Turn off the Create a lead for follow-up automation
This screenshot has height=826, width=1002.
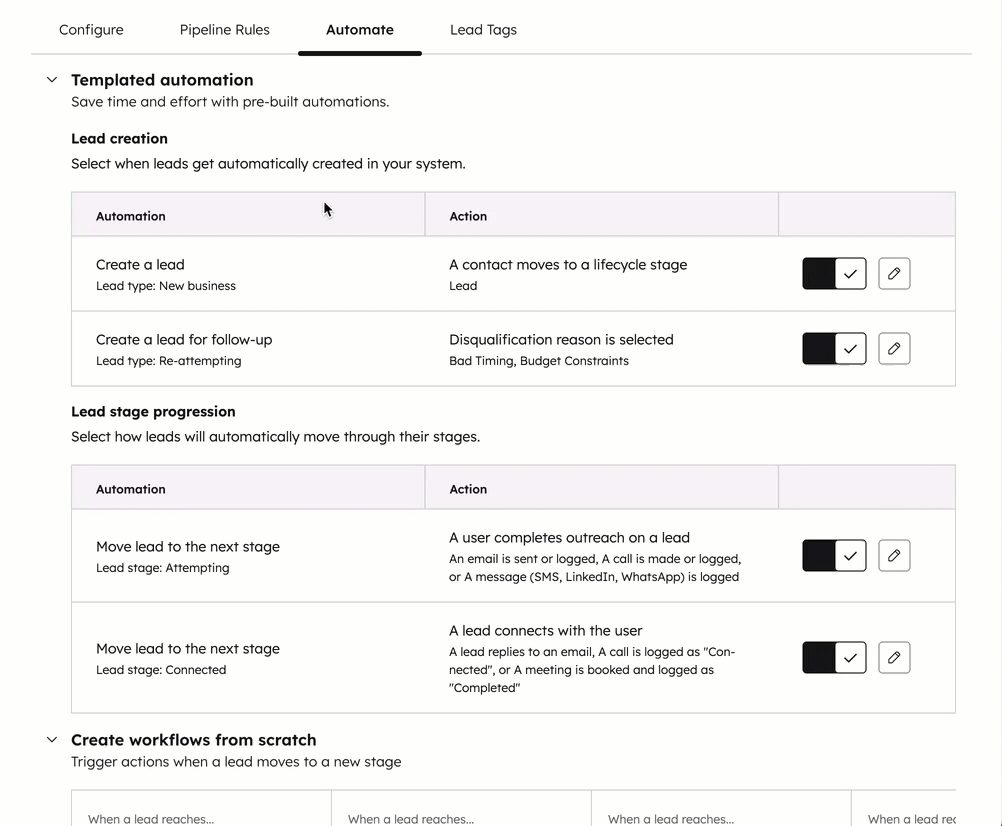[834, 348]
